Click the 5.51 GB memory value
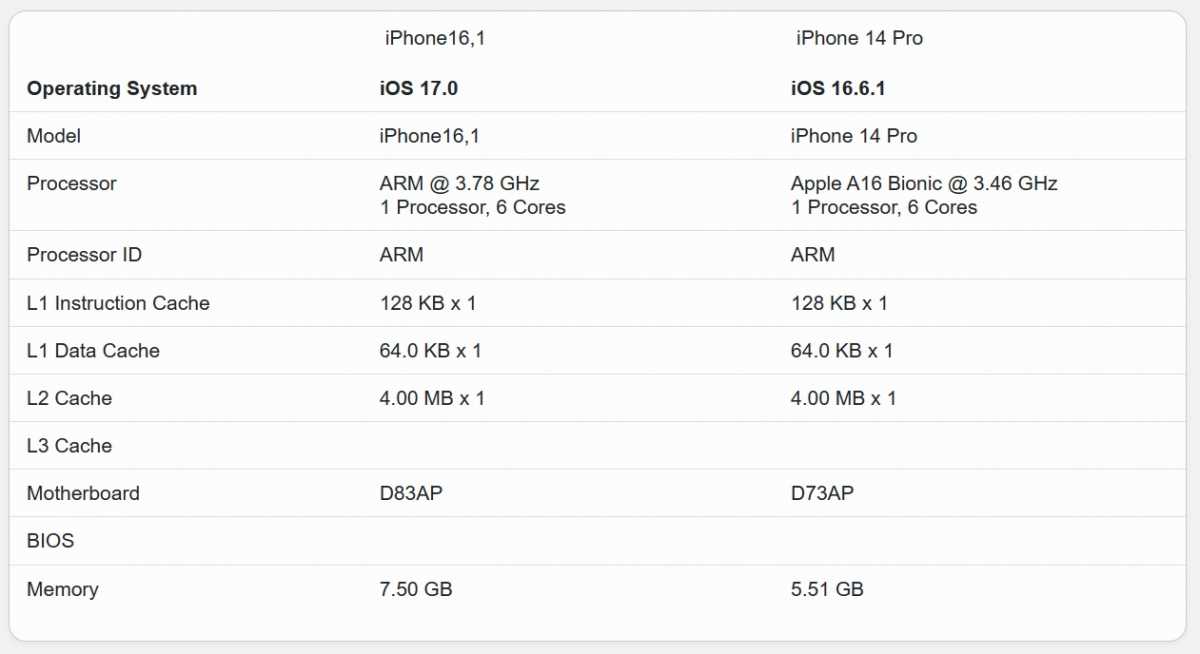 827,589
